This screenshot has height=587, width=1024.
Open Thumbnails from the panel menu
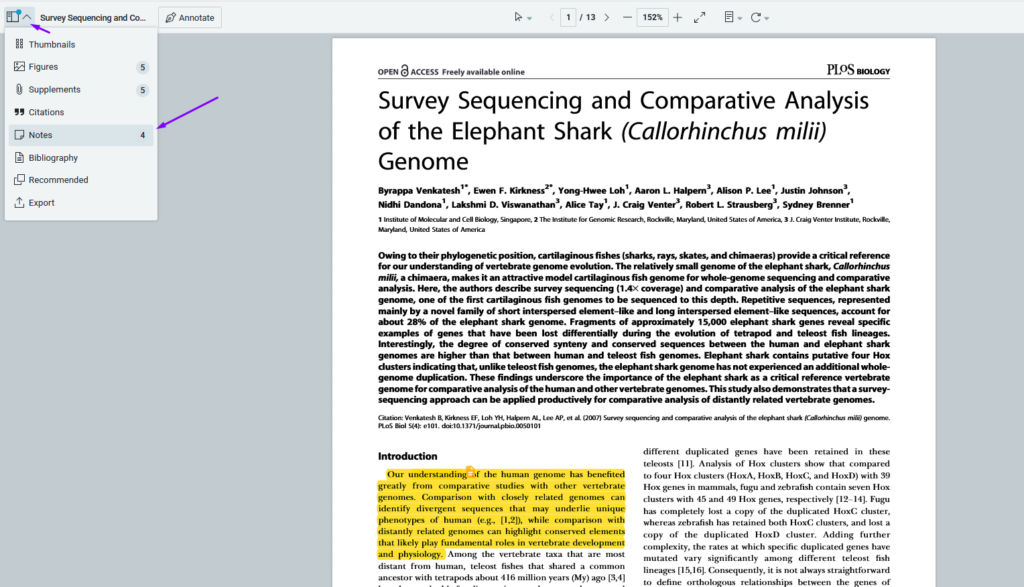tap(51, 45)
